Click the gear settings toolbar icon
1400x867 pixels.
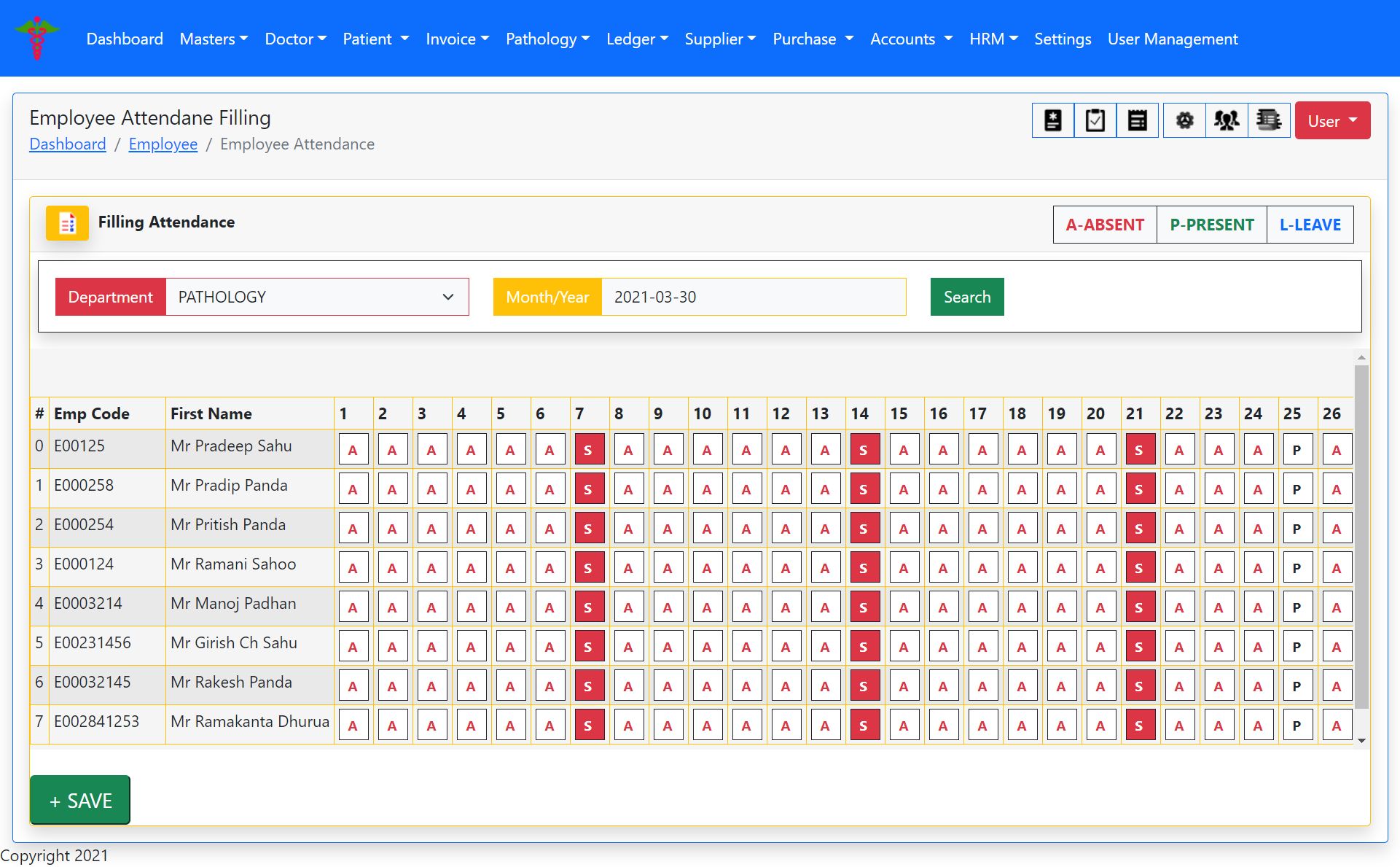[1184, 120]
